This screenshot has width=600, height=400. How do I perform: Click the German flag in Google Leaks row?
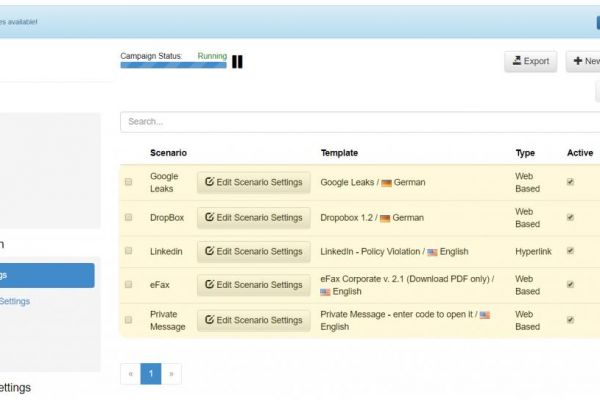pos(386,183)
